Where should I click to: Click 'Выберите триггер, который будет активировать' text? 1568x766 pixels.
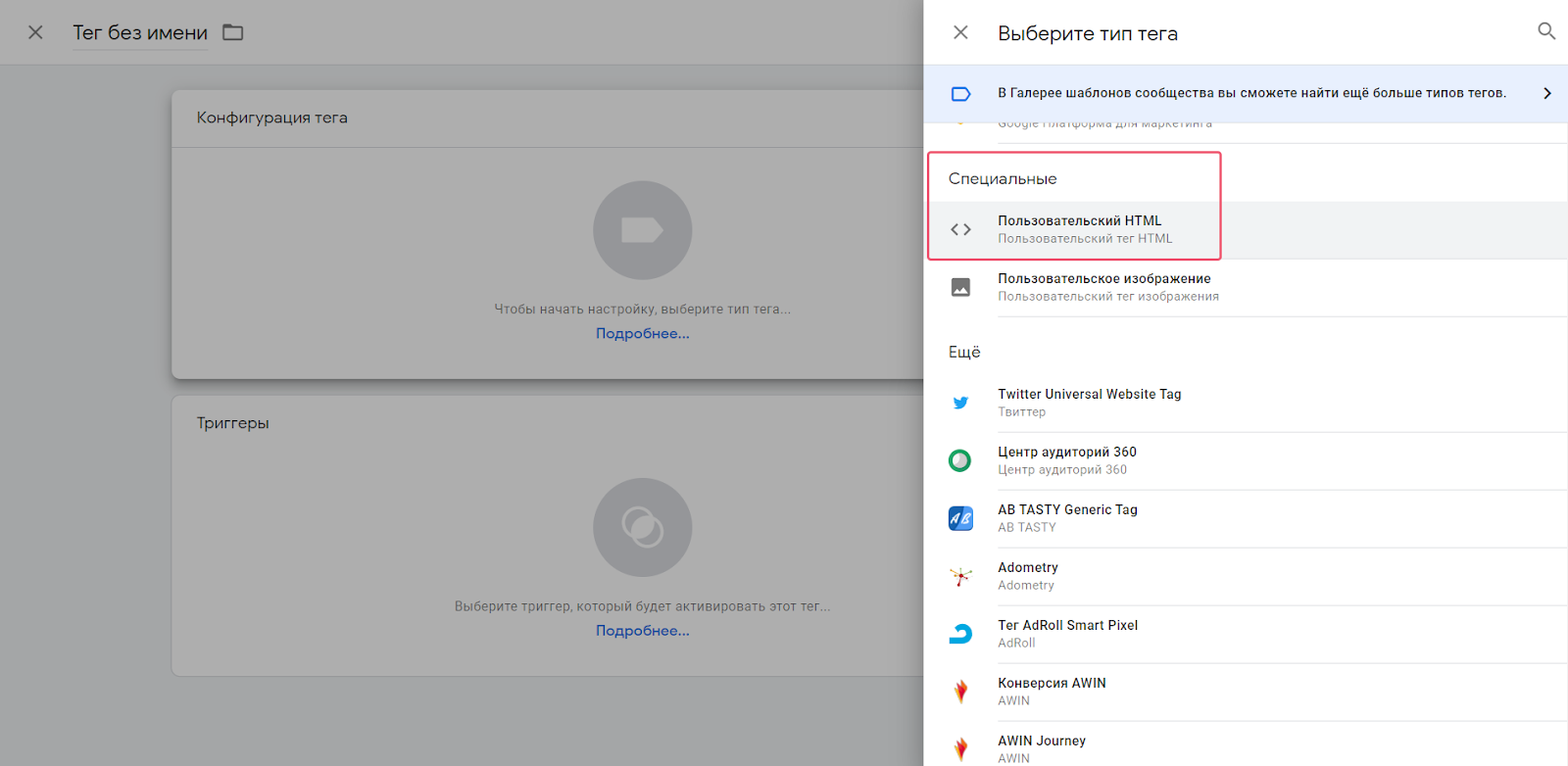643,606
